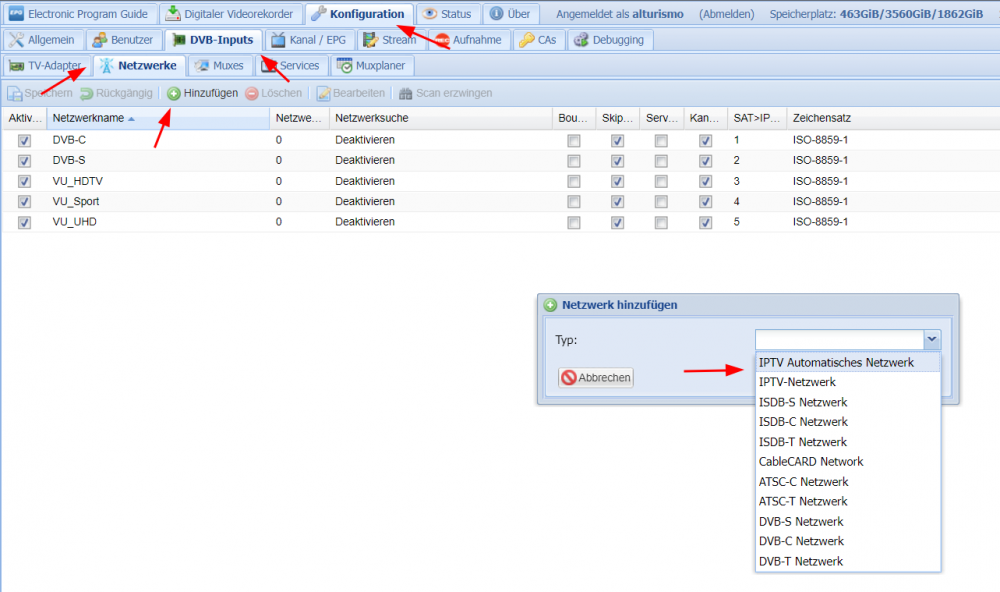Switch to the TV-Adapter tab

tap(47, 65)
